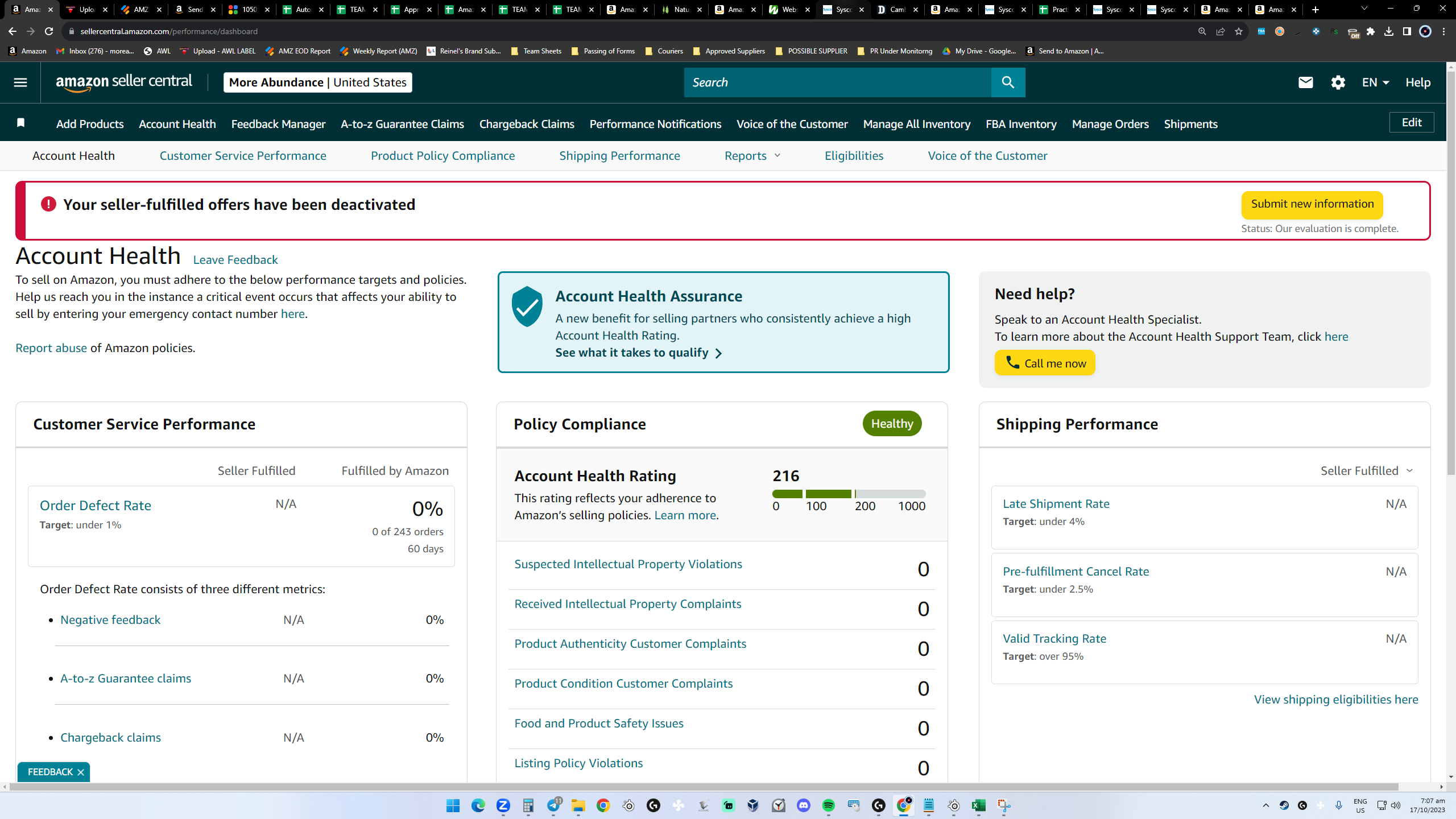Click the zoom icon in address bar
1456x819 pixels.
[x=1202, y=31]
